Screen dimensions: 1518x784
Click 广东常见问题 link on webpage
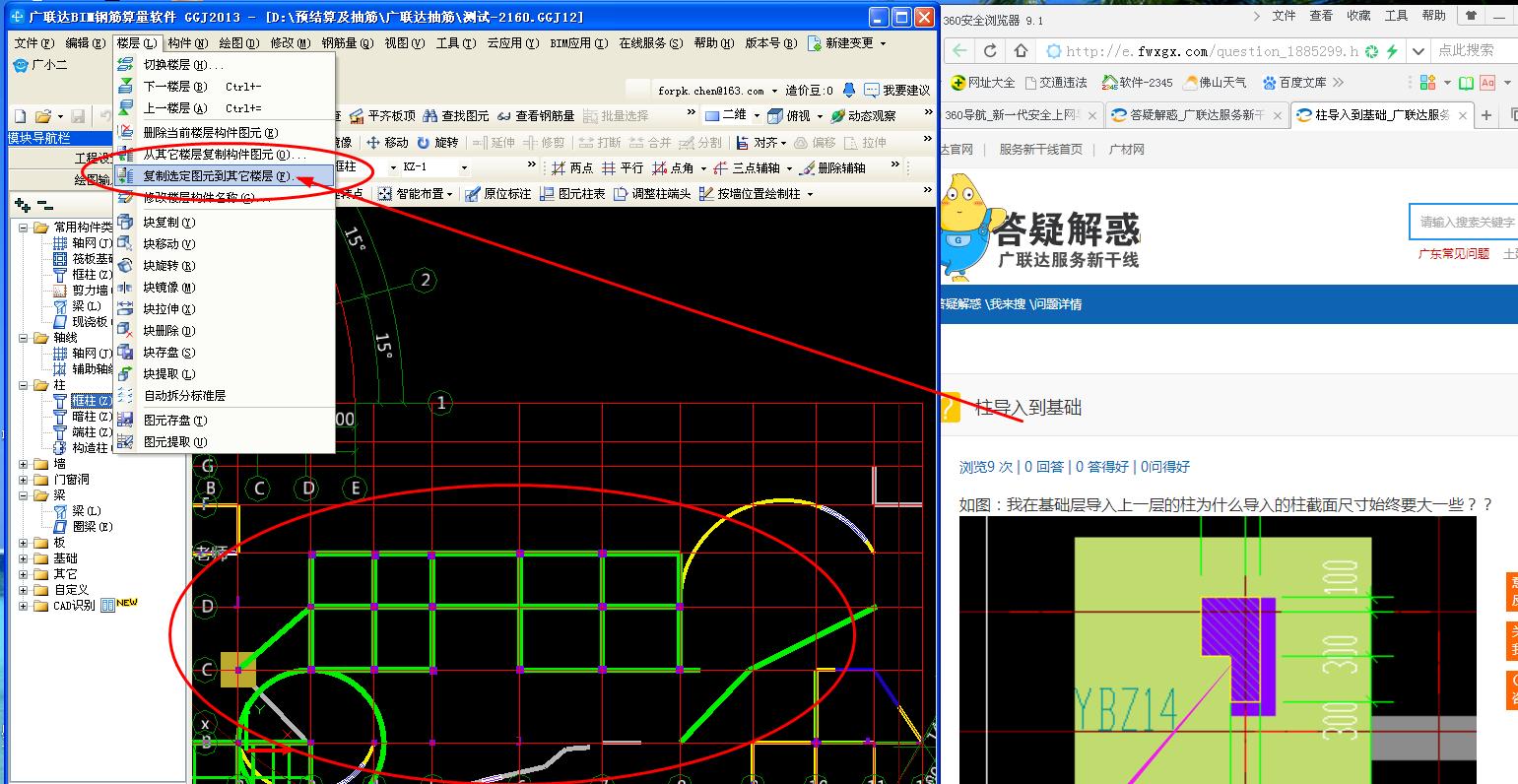point(1454,254)
